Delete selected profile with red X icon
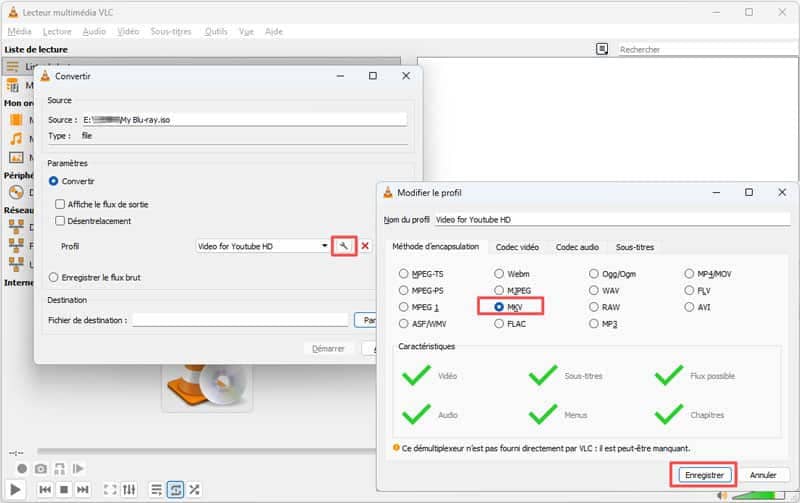This screenshot has height=503, width=800. (x=365, y=246)
